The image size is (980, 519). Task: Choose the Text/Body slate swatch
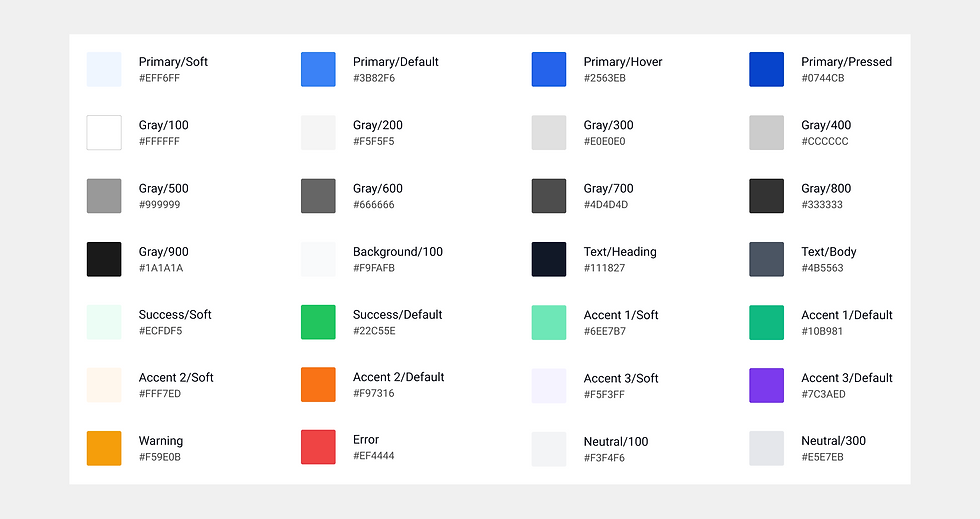[766, 259]
